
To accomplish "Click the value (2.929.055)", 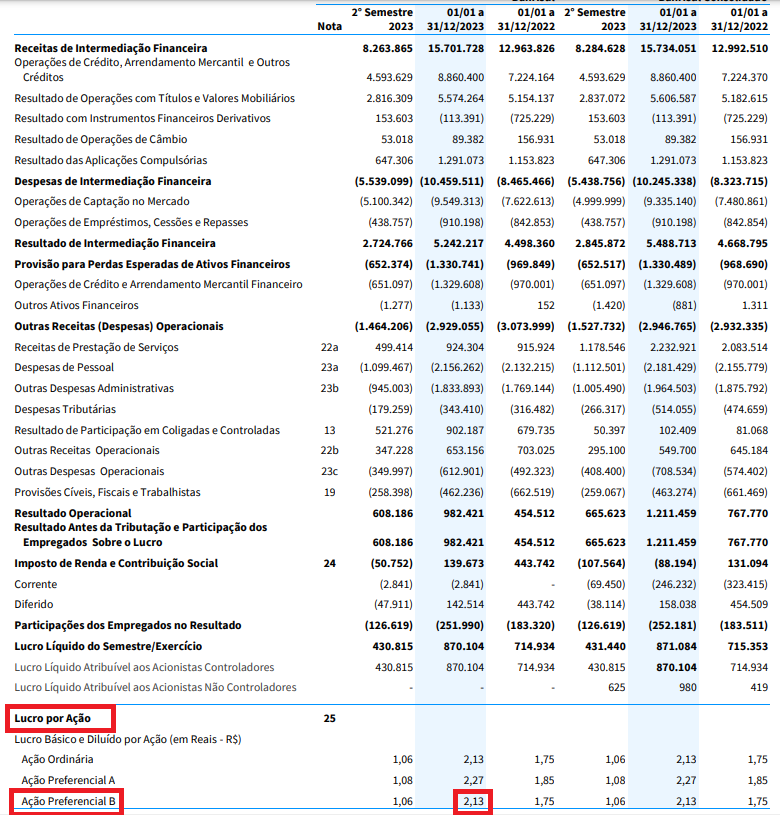I will [455, 326].
